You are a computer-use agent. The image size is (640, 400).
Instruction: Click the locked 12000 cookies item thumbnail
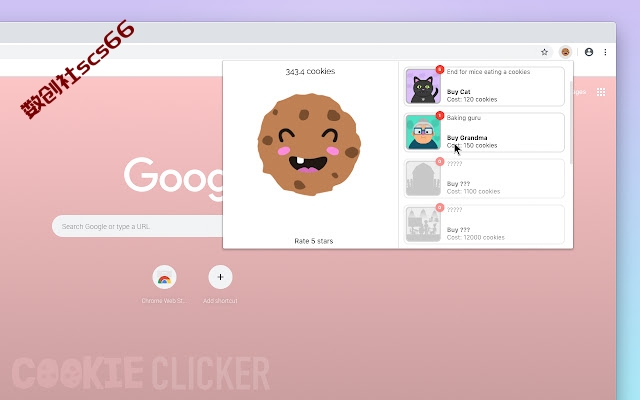click(423, 224)
